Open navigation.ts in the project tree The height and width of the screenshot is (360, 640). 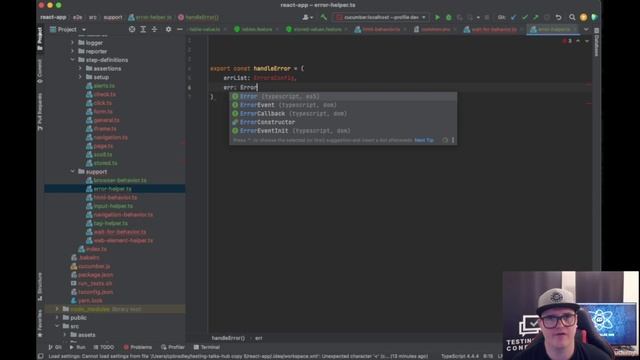click(x=107, y=137)
